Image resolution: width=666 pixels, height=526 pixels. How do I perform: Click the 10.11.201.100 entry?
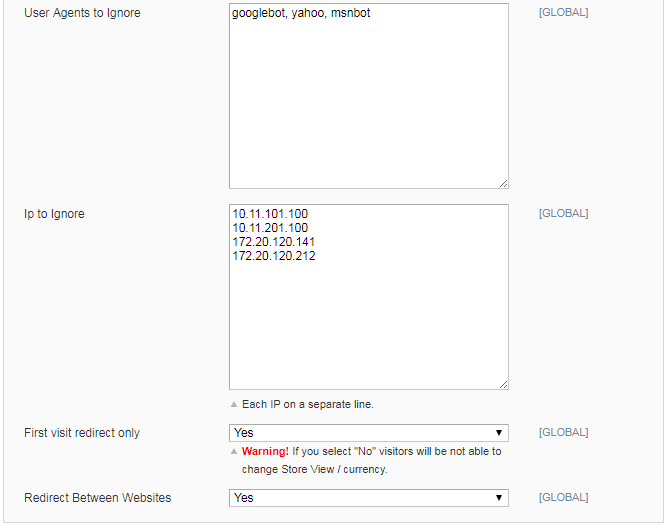pos(272,228)
